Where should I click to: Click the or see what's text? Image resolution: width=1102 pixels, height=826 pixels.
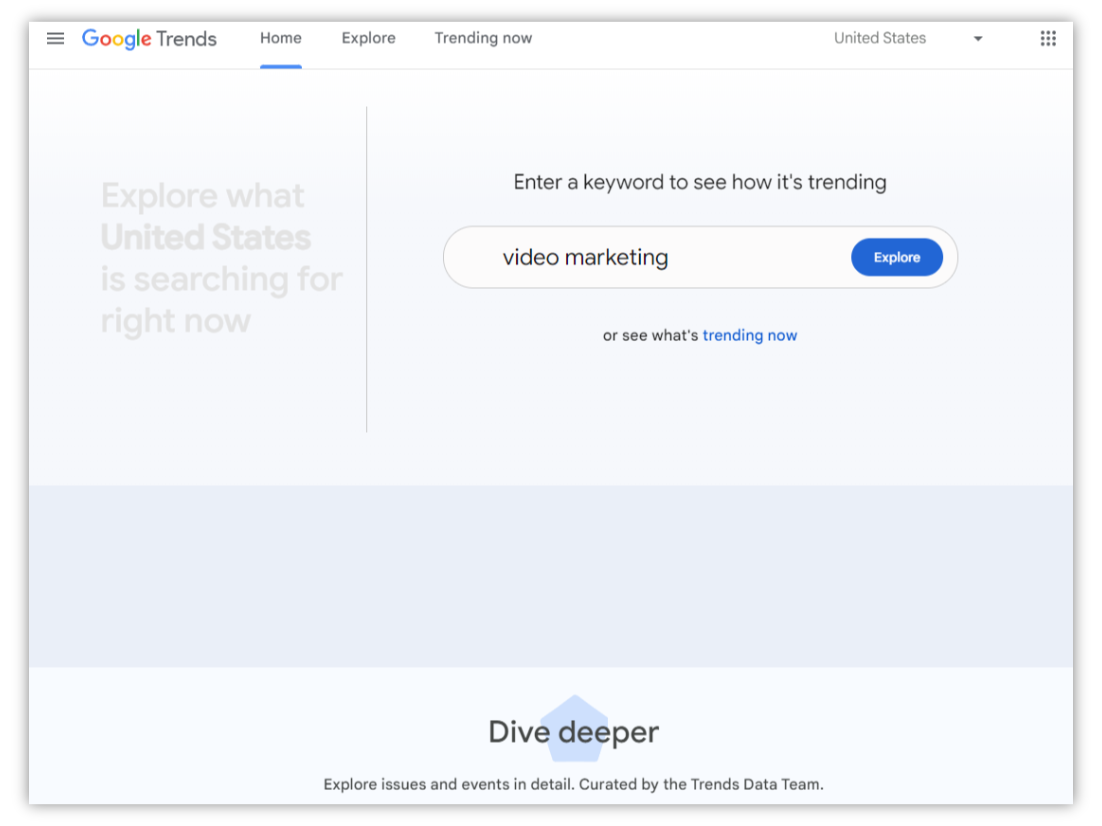tap(650, 335)
